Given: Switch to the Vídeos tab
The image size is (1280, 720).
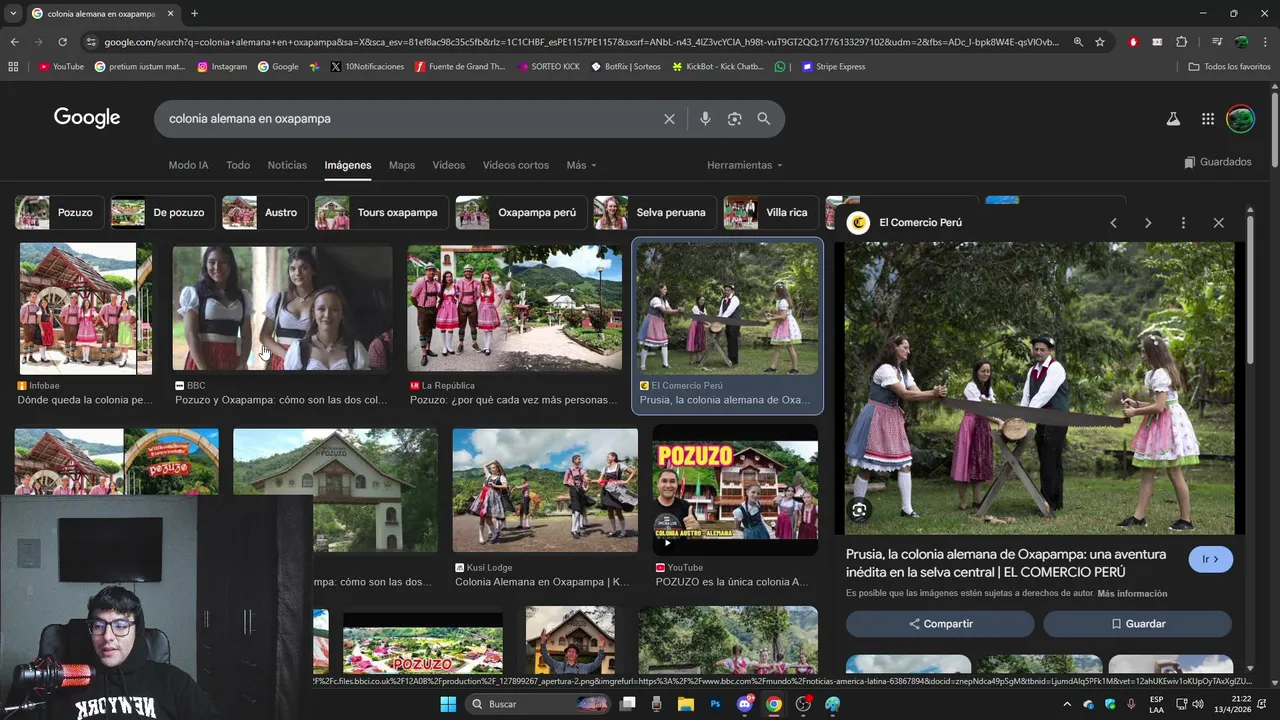Looking at the screenshot, I should pos(448,165).
